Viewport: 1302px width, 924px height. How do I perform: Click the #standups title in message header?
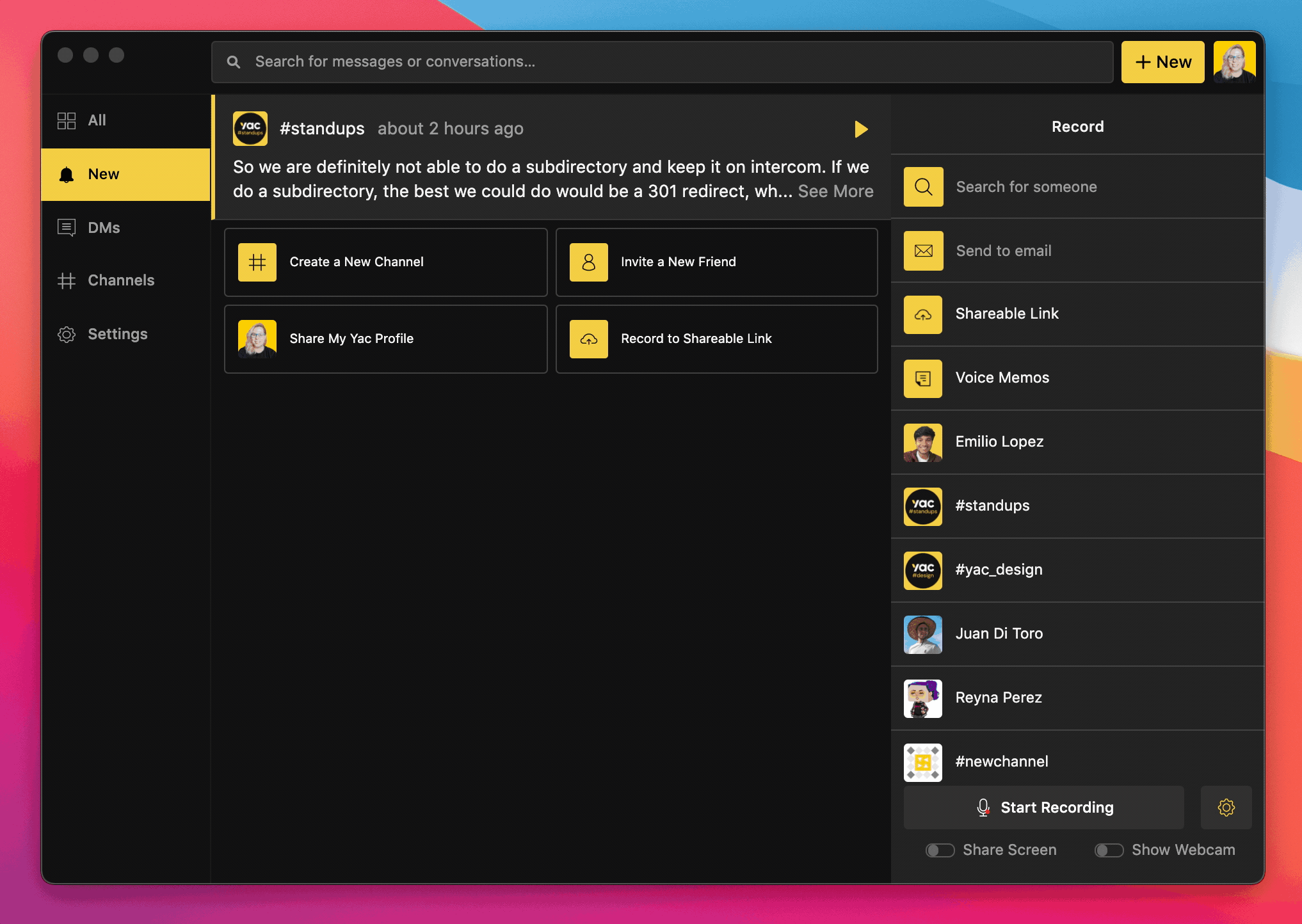[322, 129]
